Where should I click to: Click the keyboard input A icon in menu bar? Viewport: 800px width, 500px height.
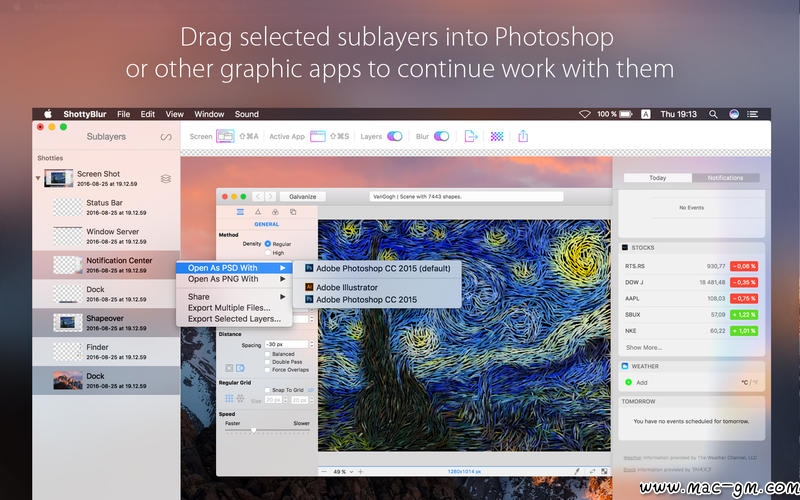(645, 114)
